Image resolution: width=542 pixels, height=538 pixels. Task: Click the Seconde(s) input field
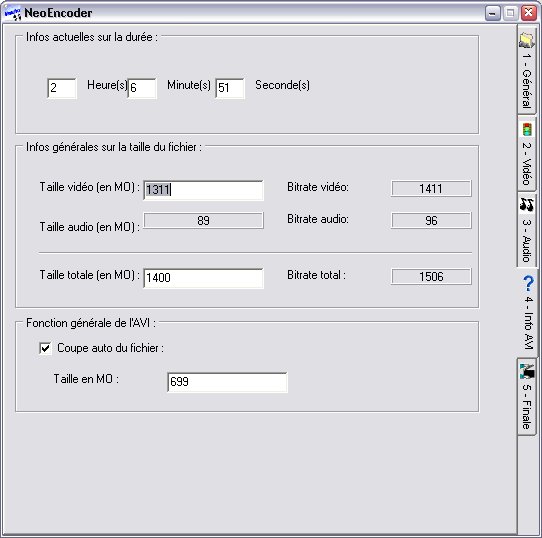[230, 88]
